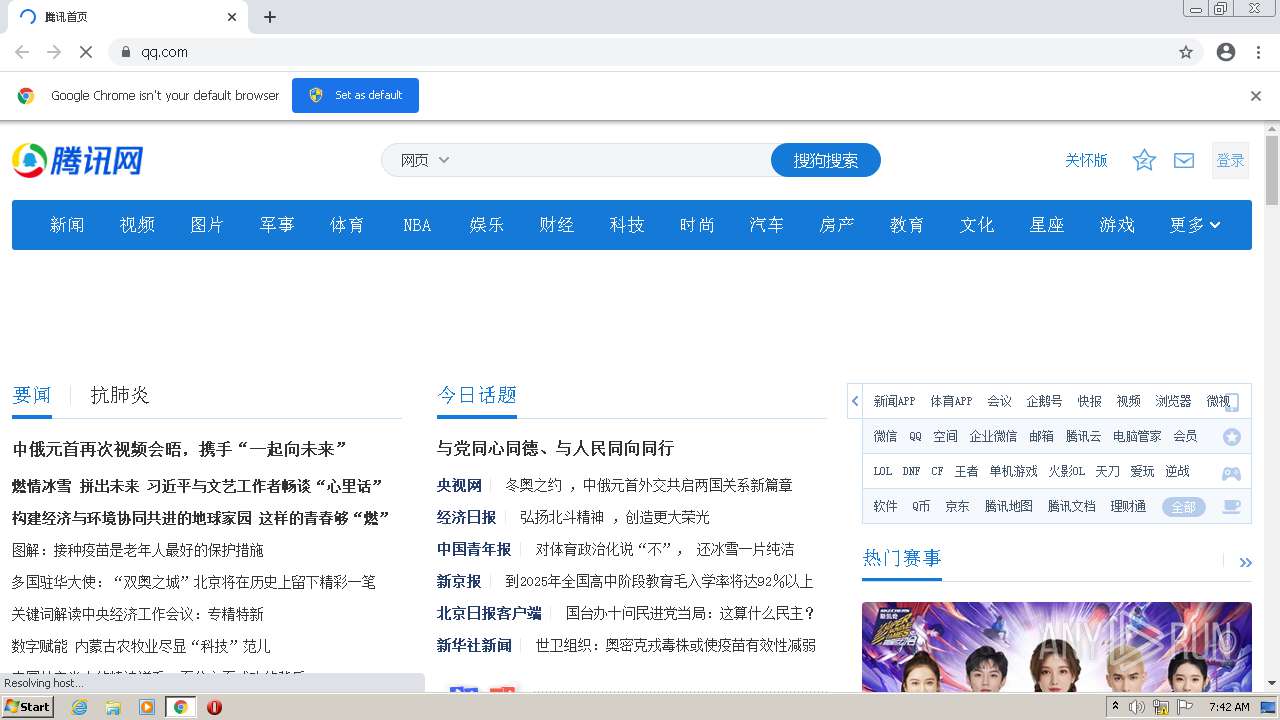This screenshot has width=1280, height=720.
Task: Open a new browser tab
Action: coord(270,17)
